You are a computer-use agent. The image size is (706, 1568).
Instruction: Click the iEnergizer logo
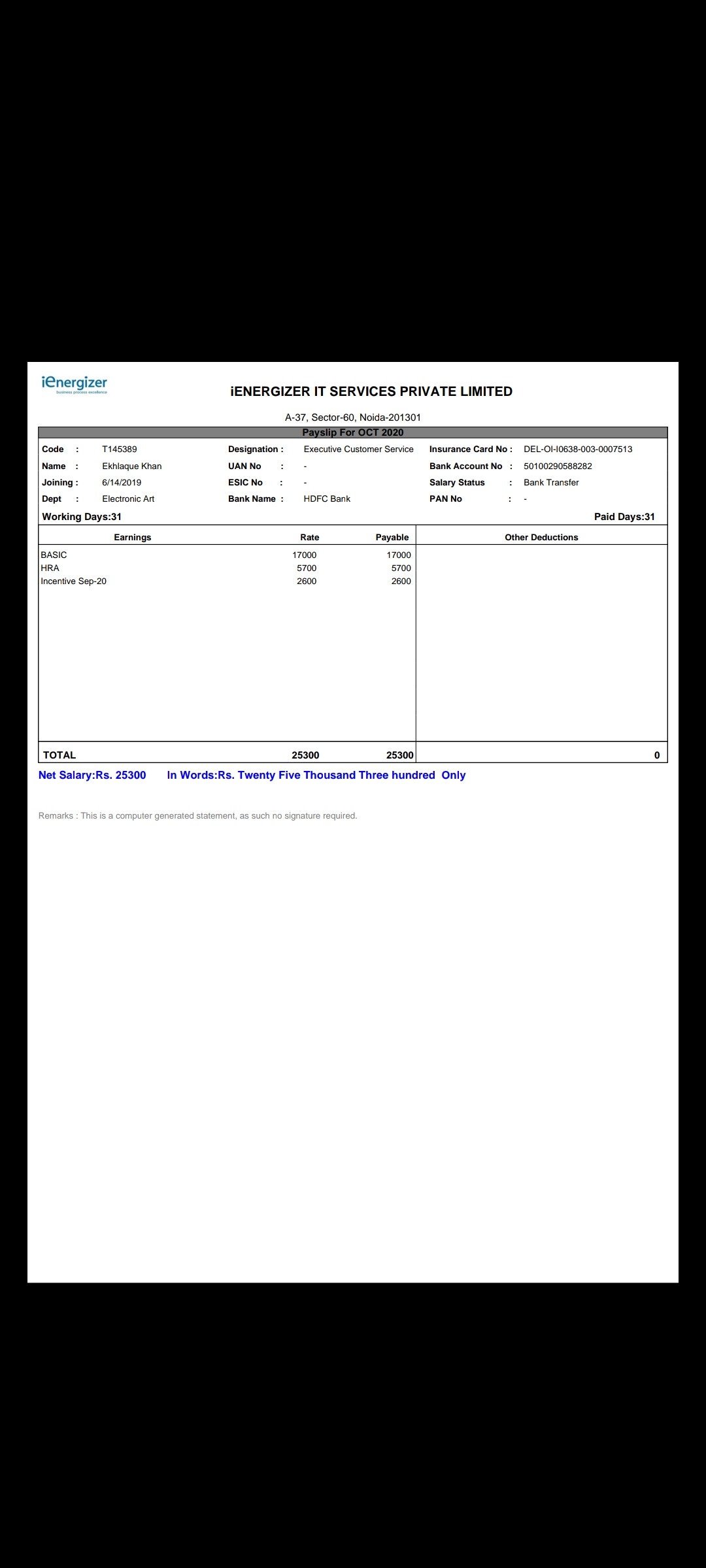pos(74,384)
